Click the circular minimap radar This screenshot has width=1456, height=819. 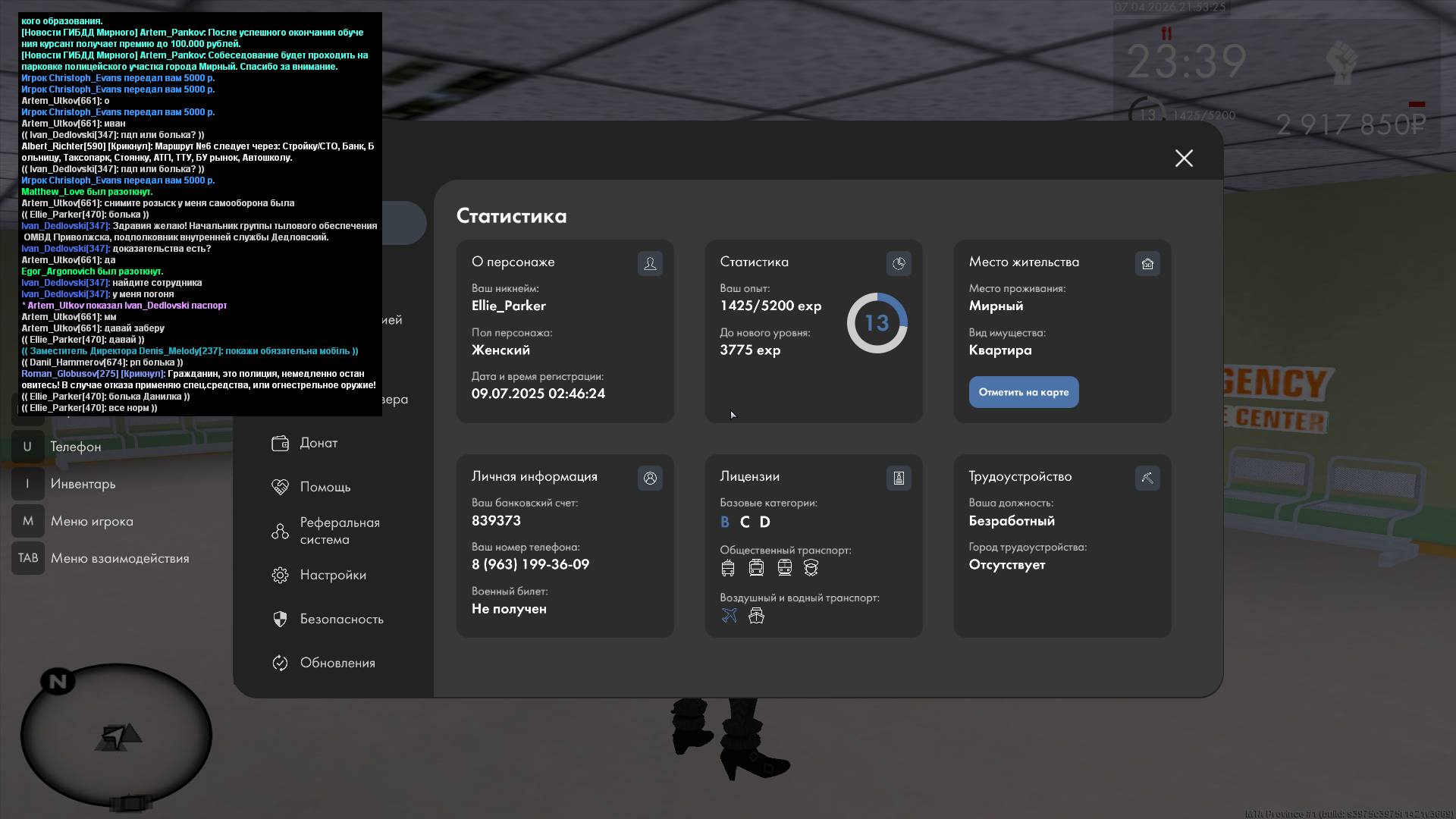[116, 734]
